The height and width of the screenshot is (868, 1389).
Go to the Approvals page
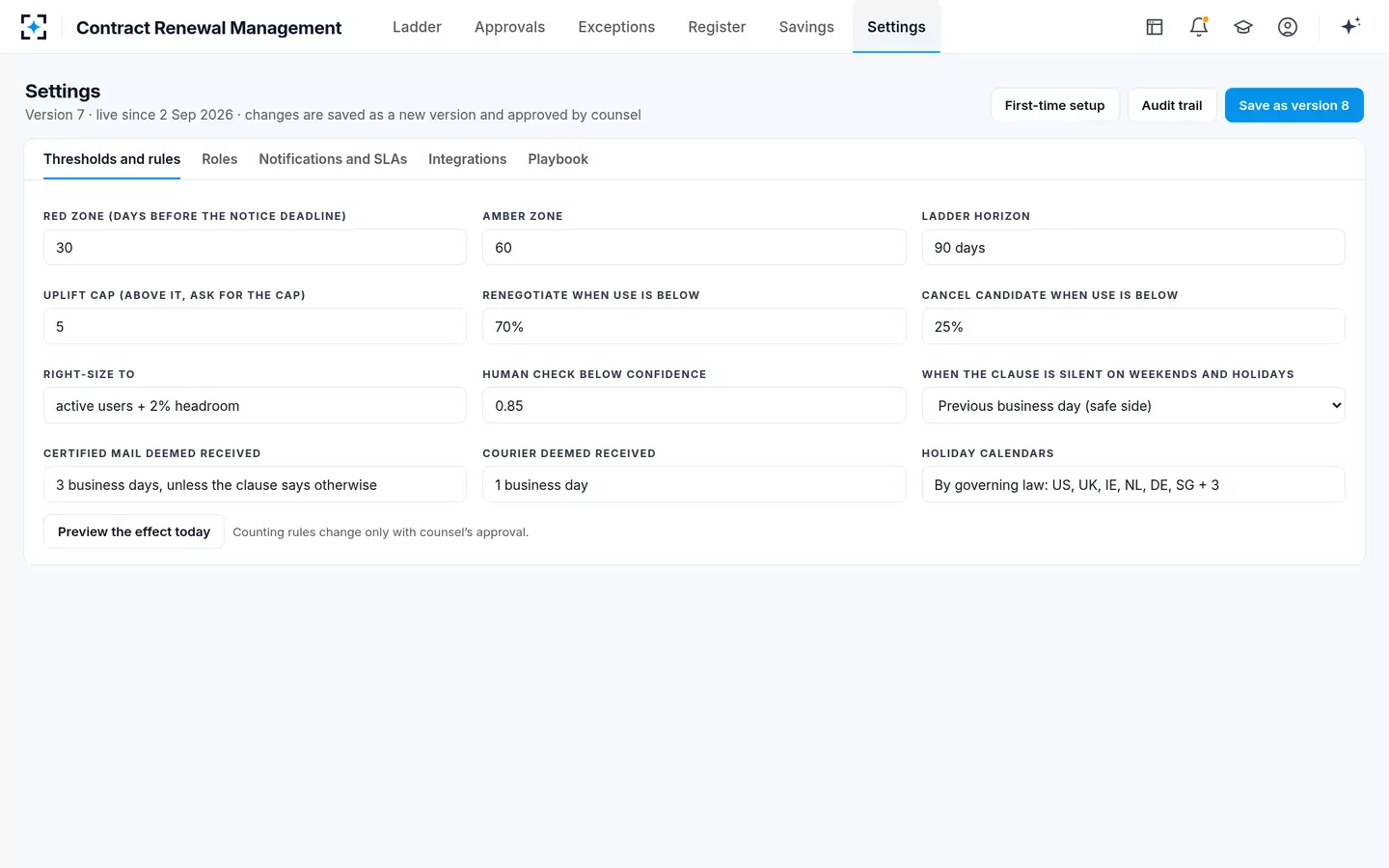pyautogui.click(x=509, y=27)
